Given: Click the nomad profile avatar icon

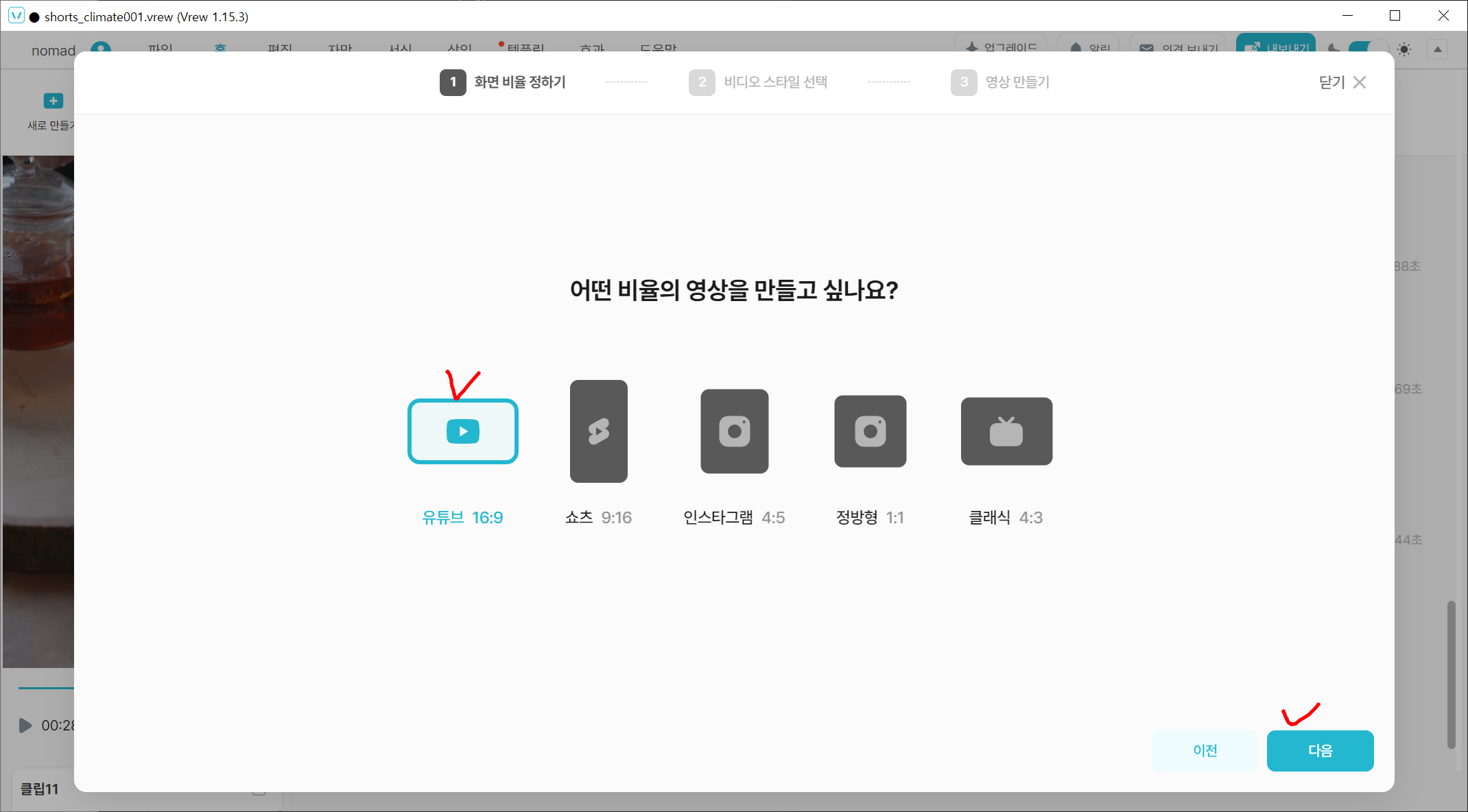Looking at the screenshot, I should (x=101, y=47).
